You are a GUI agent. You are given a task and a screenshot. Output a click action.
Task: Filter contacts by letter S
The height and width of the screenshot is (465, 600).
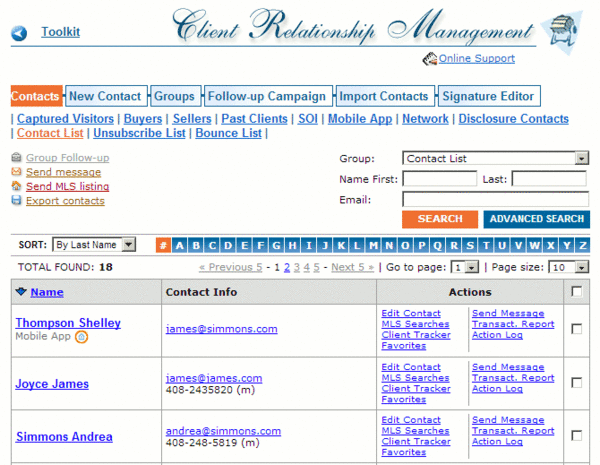[470, 245]
